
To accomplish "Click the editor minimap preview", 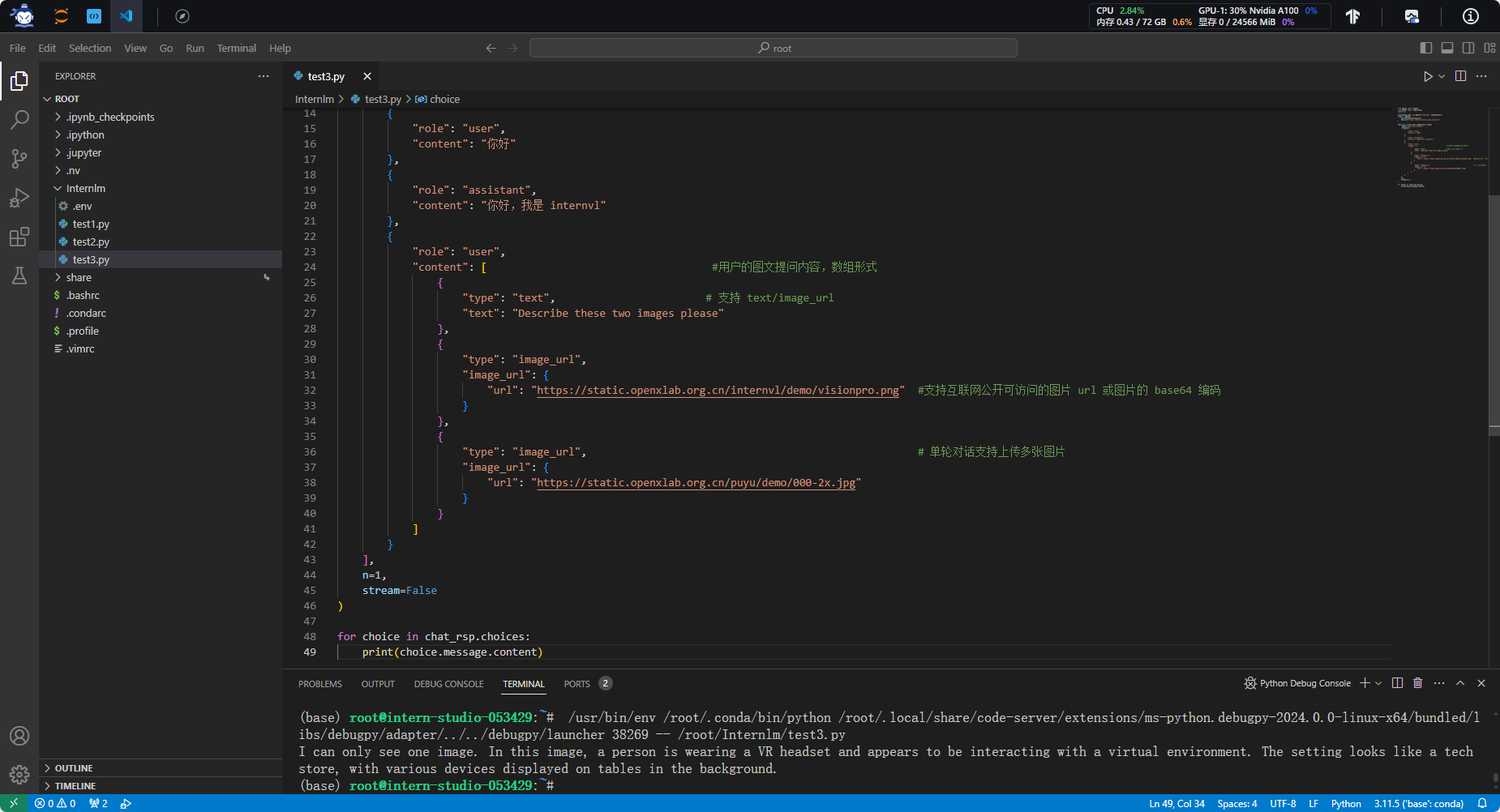I will pyautogui.click(x=1441, y=146).
